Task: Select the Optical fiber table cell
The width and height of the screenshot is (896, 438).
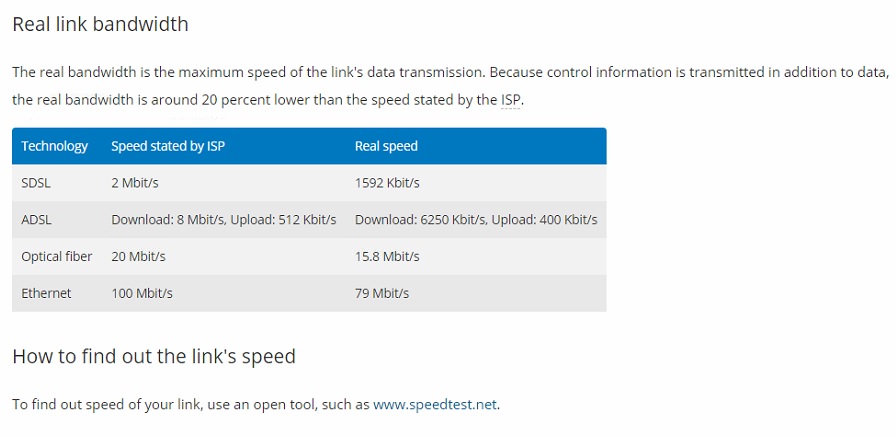Action: click(x=57, y=257)
